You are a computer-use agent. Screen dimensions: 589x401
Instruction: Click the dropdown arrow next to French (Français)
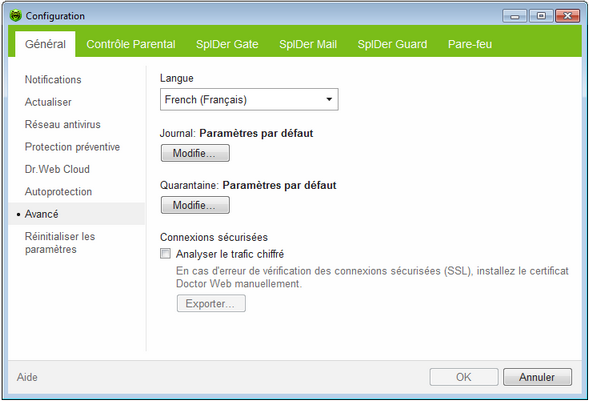pos(329,99)
